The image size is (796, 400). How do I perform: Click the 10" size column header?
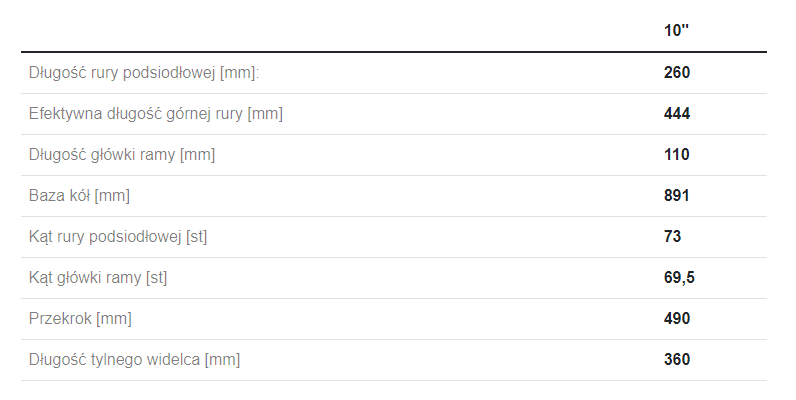tap(677, 31)
